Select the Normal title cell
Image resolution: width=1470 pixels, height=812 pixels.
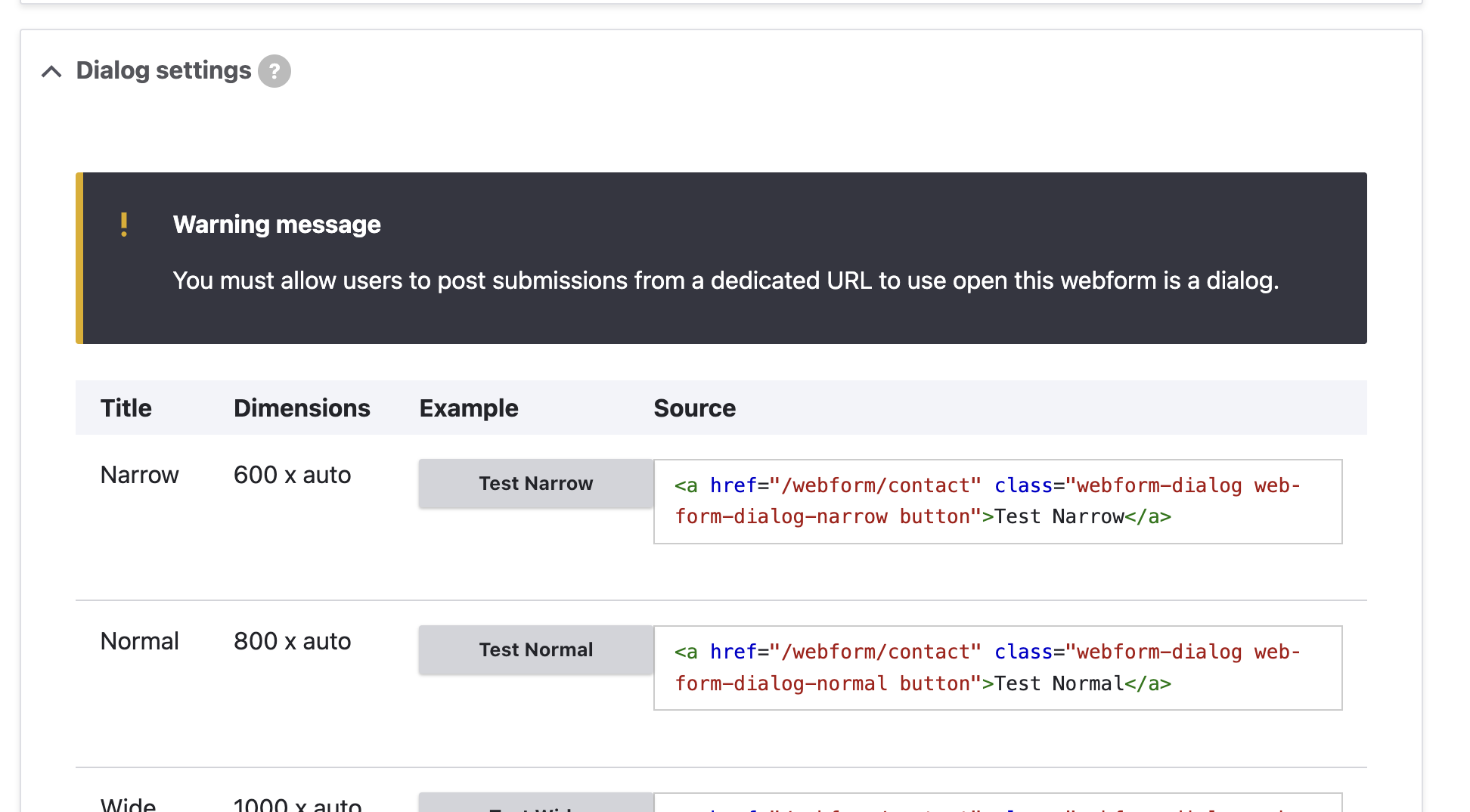(x=140, y=641)
